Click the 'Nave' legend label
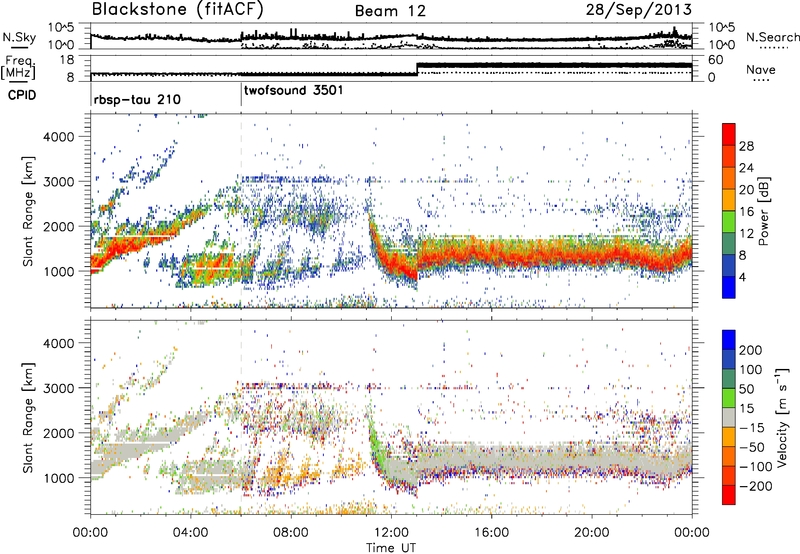This screenshot has height=554, width=800. 761,69
